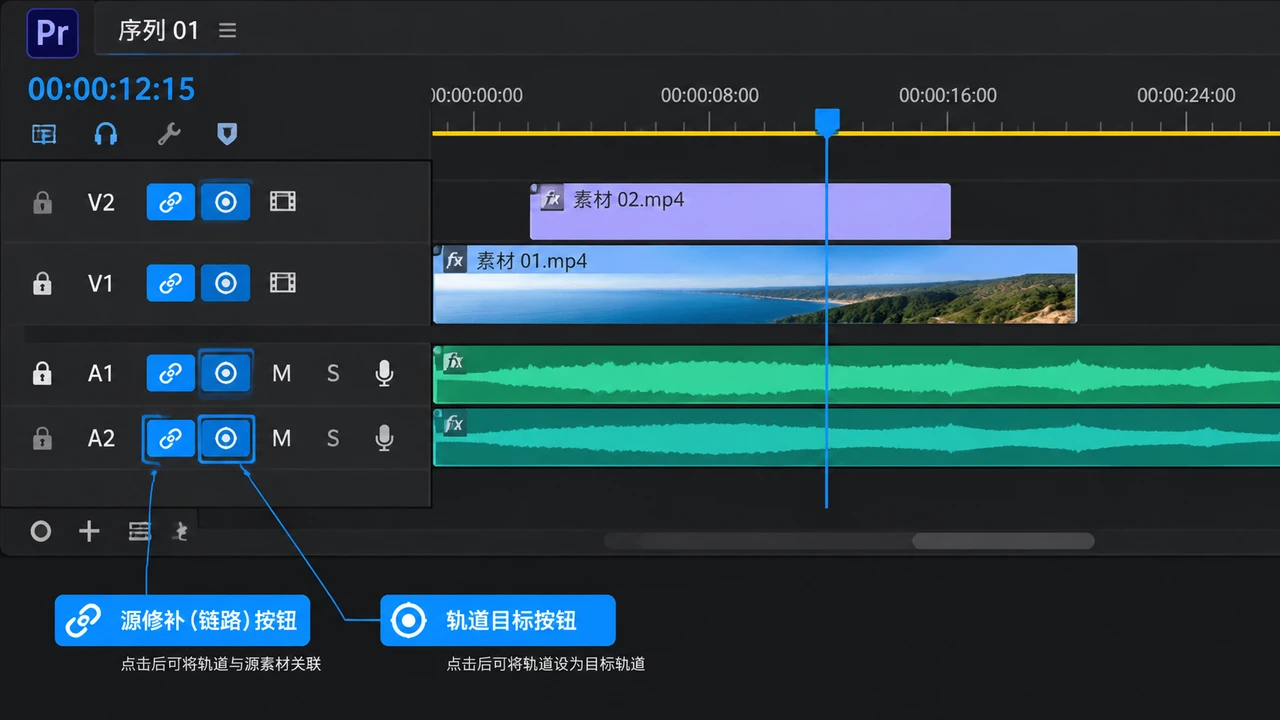Toggle A1 track target button
1280x720 pixels.
click(226, 373)
